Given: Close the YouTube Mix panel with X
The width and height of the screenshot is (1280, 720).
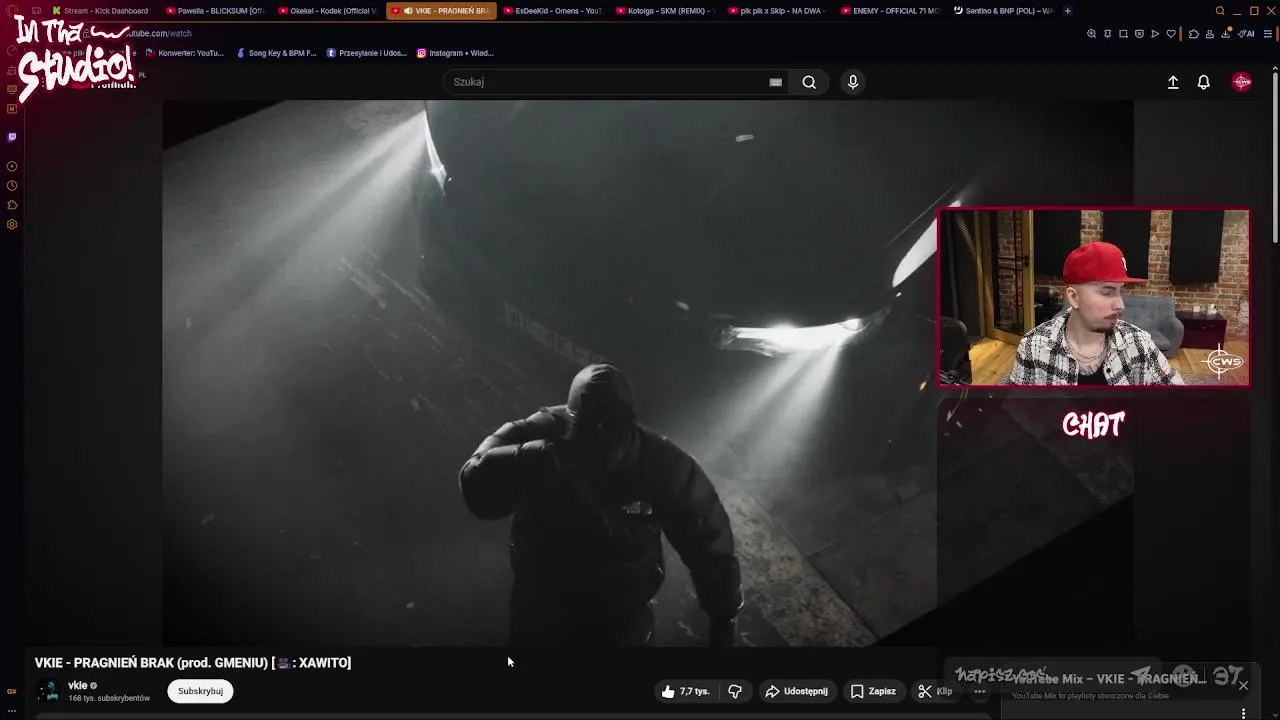Looking at the screenshot, I should click(1243, 685).
